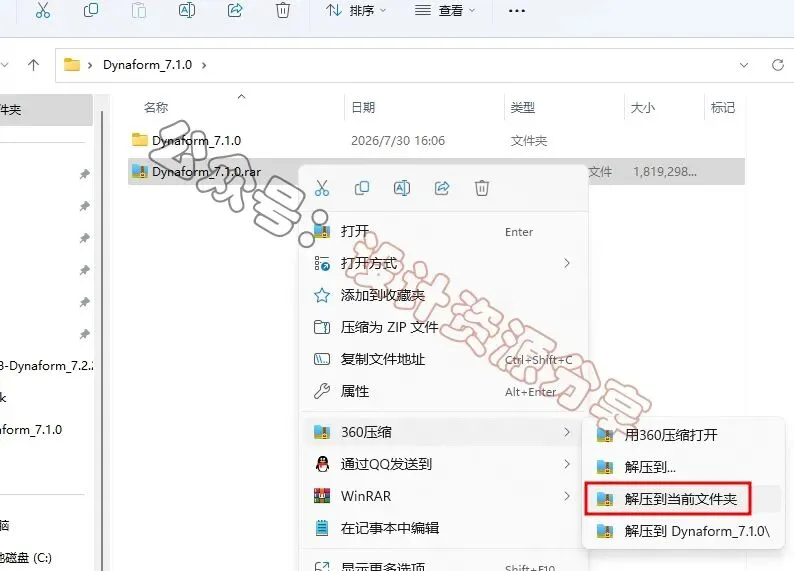Viewport: 794px width, 571px height.
Task: Click the 文件夹 type cell
Action: pyautogui.click(x=529, y=140)
